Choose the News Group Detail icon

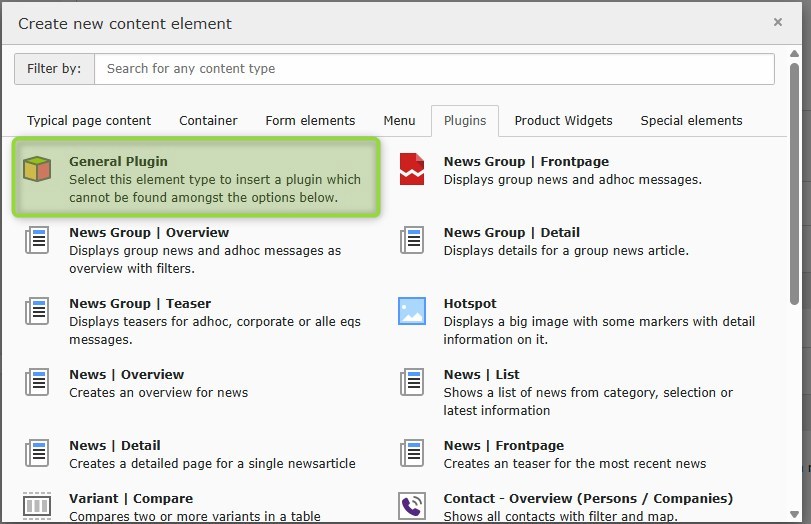(x=412, y=240)
